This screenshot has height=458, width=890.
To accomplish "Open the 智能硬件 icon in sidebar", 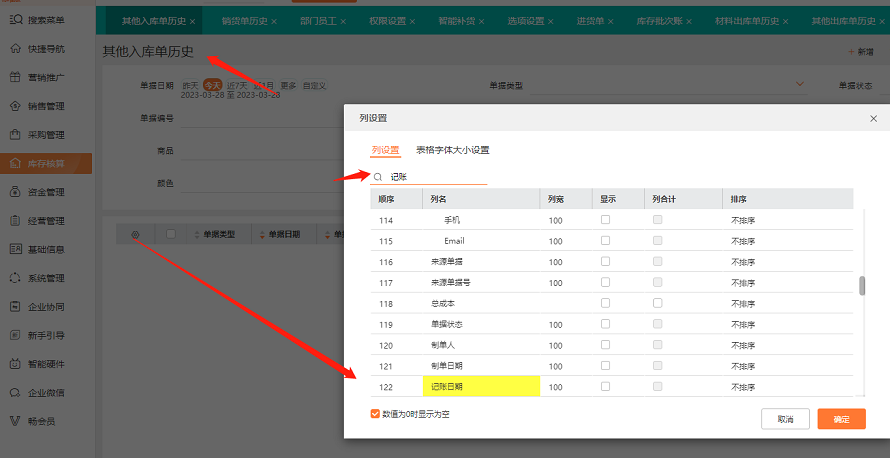I will (14, 364).
